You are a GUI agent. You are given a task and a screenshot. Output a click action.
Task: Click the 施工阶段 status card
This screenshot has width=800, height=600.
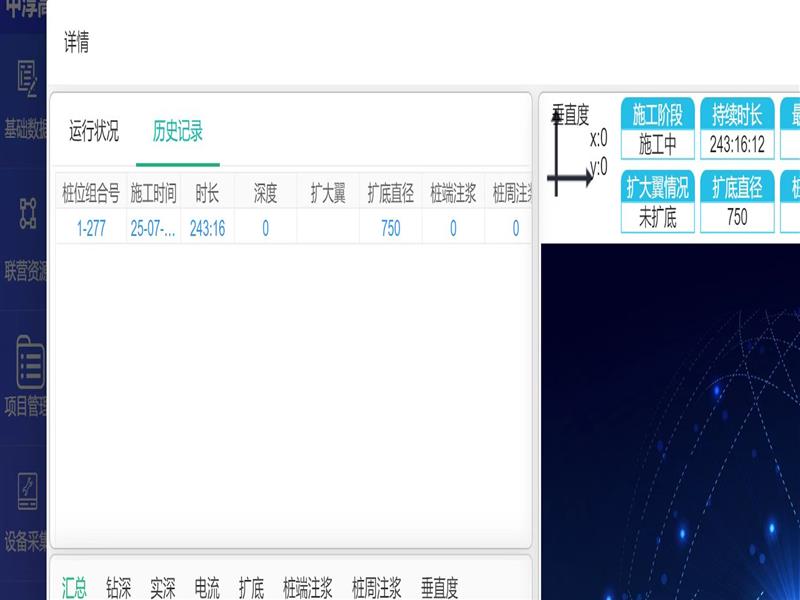[x=656, y=129]
